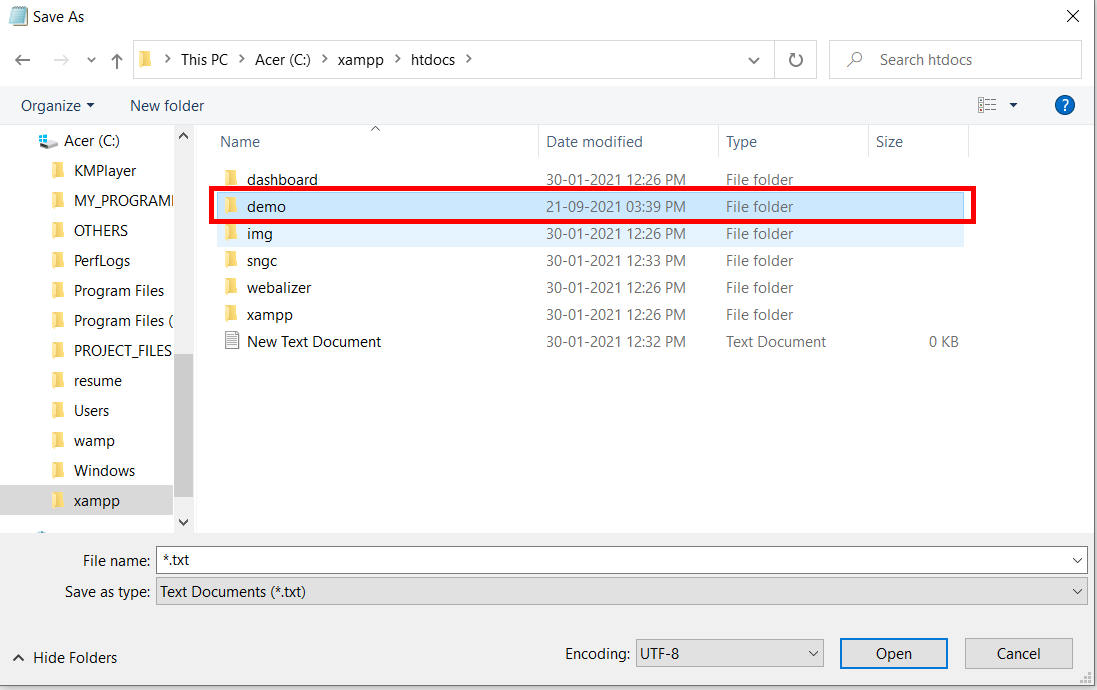Screen dimensions: 1097x690
Task: Open the Help question mark icon
Action: tap(1064, 105)
